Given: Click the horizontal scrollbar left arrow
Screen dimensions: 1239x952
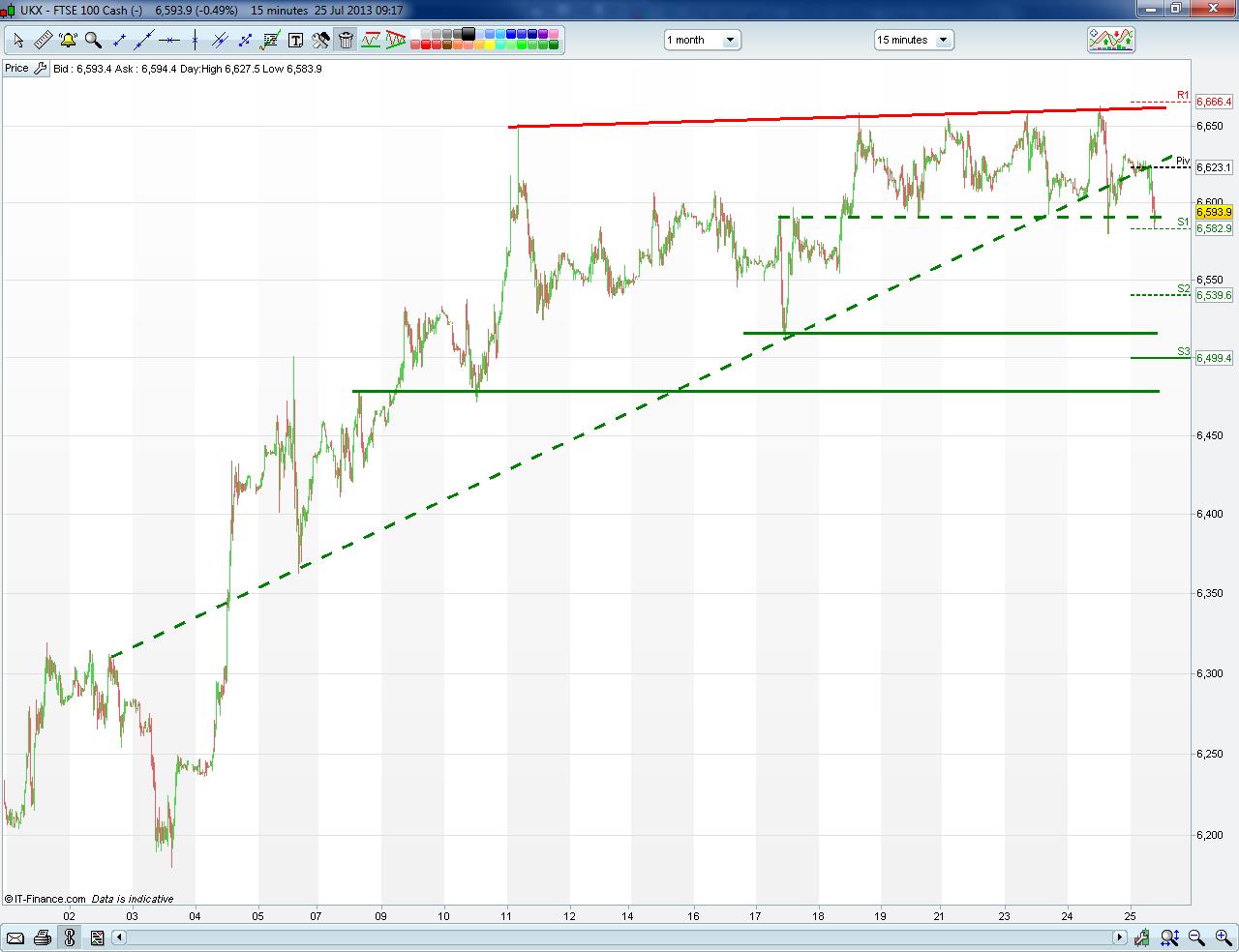Looking at the screenshot, I should coord(120,937).
